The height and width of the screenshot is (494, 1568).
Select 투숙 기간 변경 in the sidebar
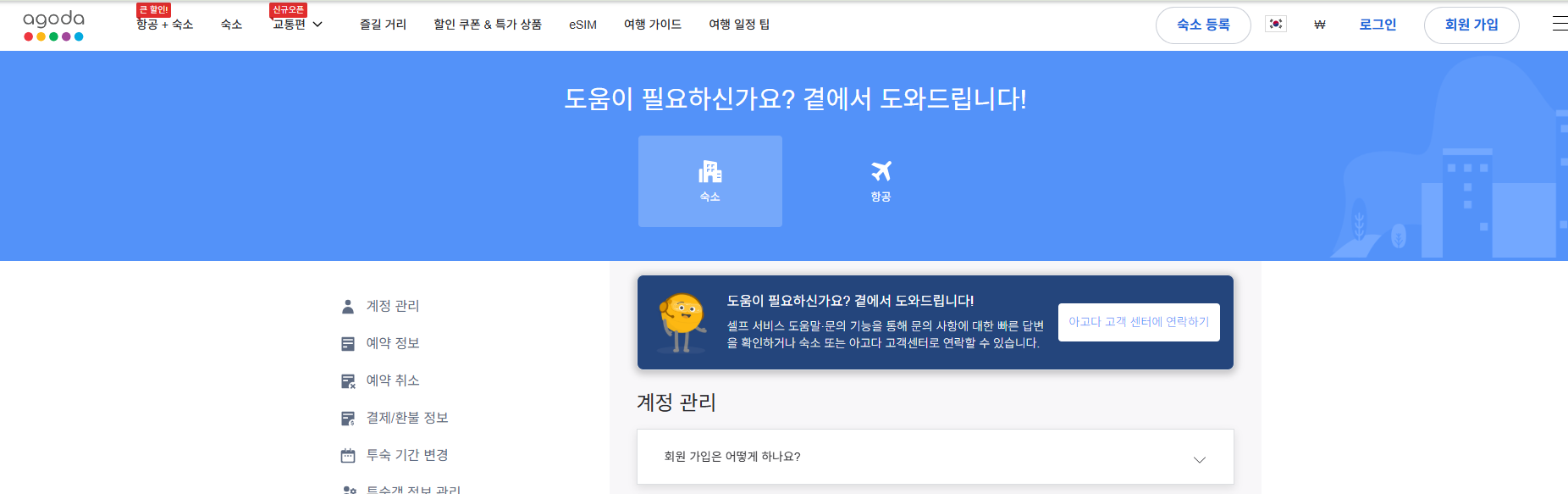point(407,455)
